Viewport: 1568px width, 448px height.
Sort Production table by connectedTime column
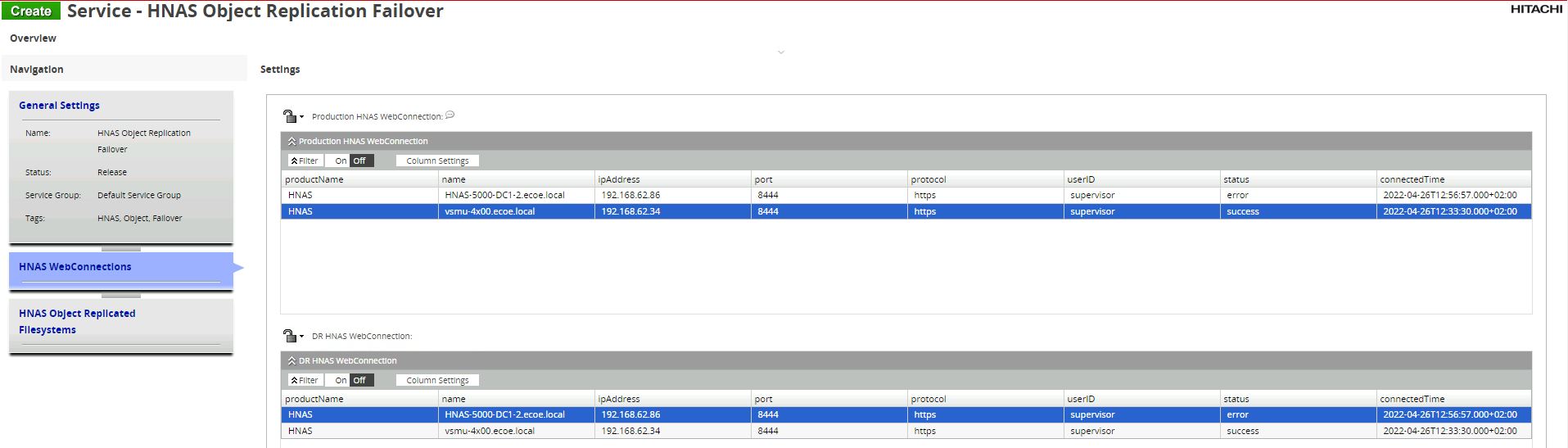[1453, 179]
